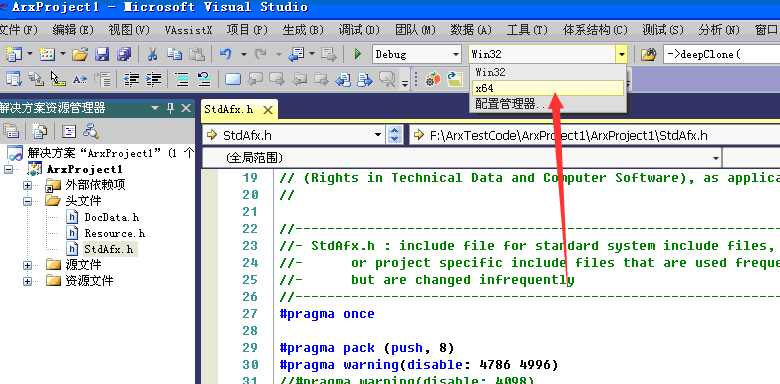Click the Undo arrow icon

tap(226, 54)
